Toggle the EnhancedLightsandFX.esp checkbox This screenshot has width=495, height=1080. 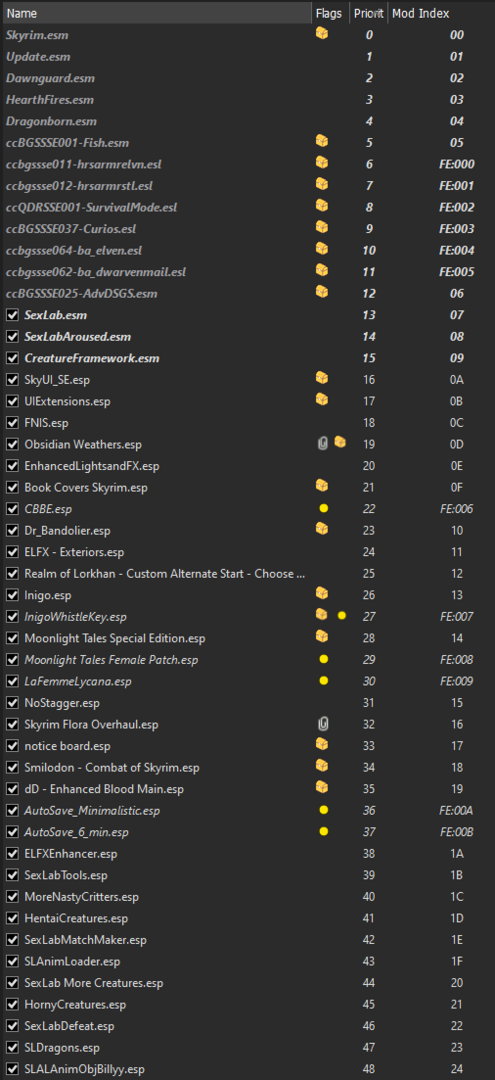coord(12,466)
